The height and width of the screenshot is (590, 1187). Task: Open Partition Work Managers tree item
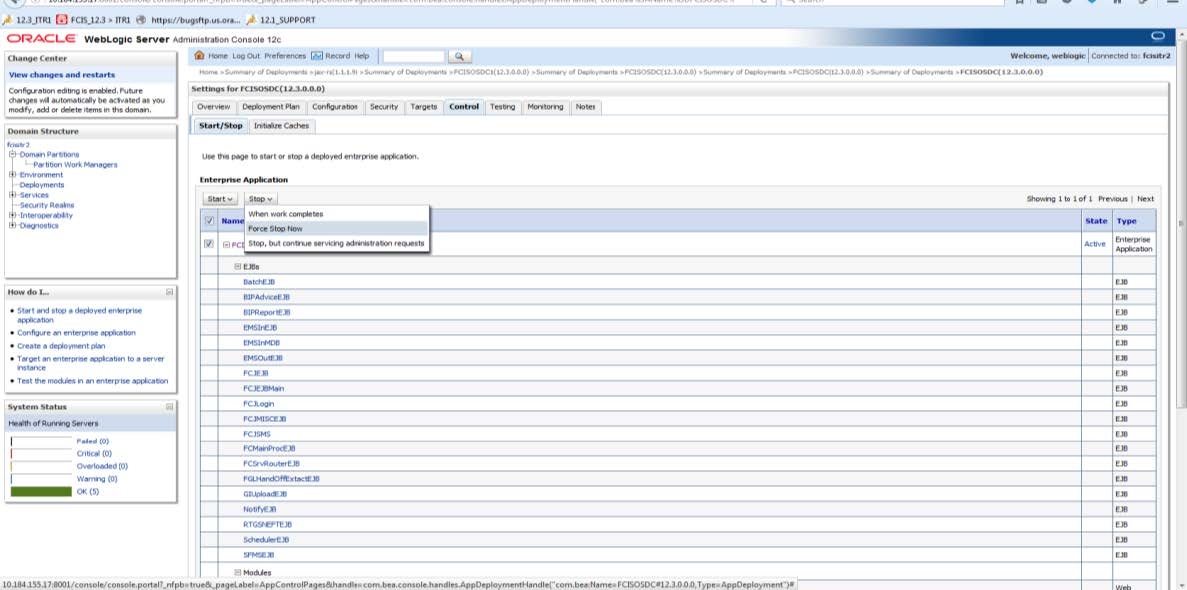76,164
